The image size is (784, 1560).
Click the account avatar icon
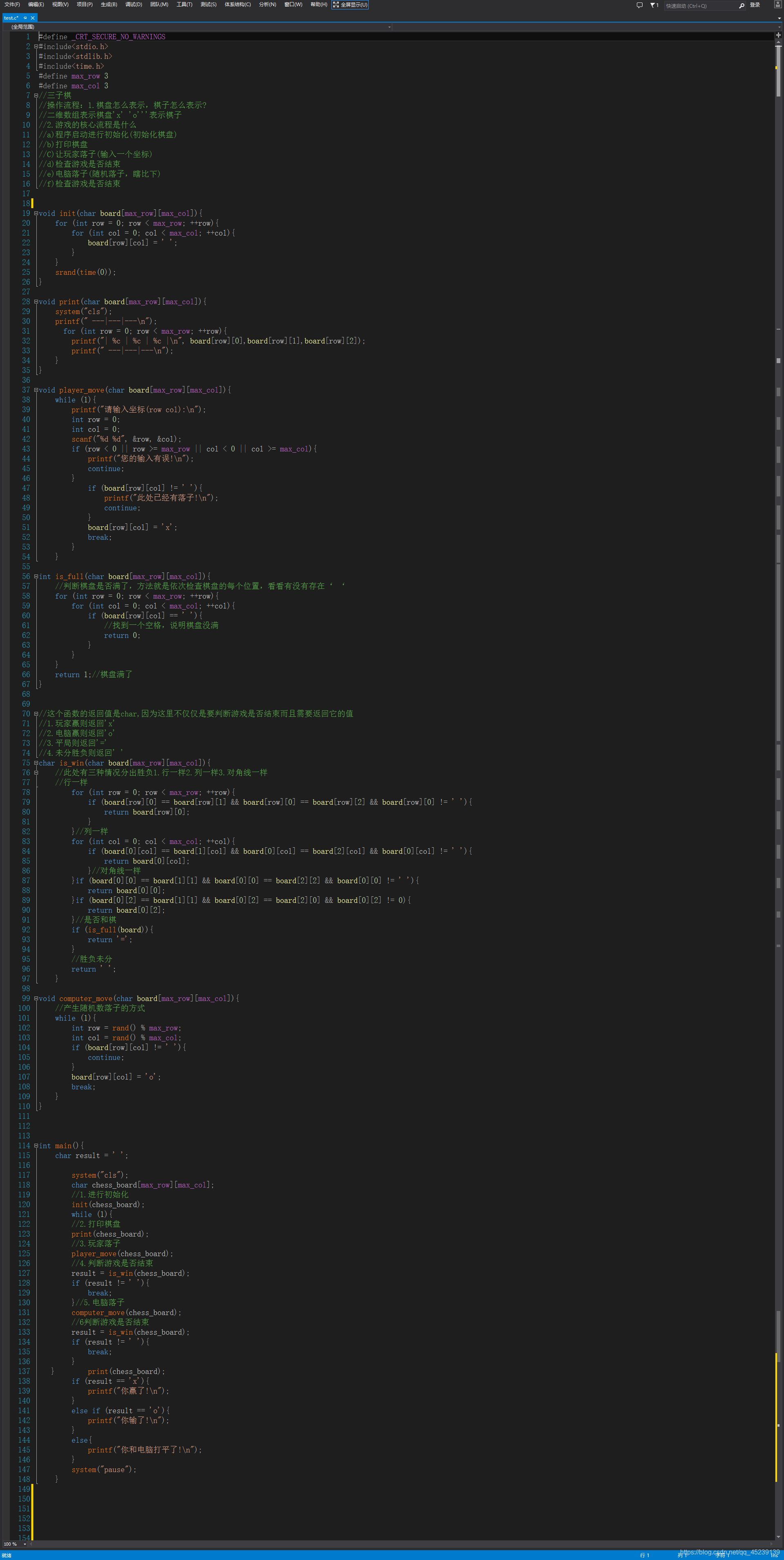tap(778, 5)
